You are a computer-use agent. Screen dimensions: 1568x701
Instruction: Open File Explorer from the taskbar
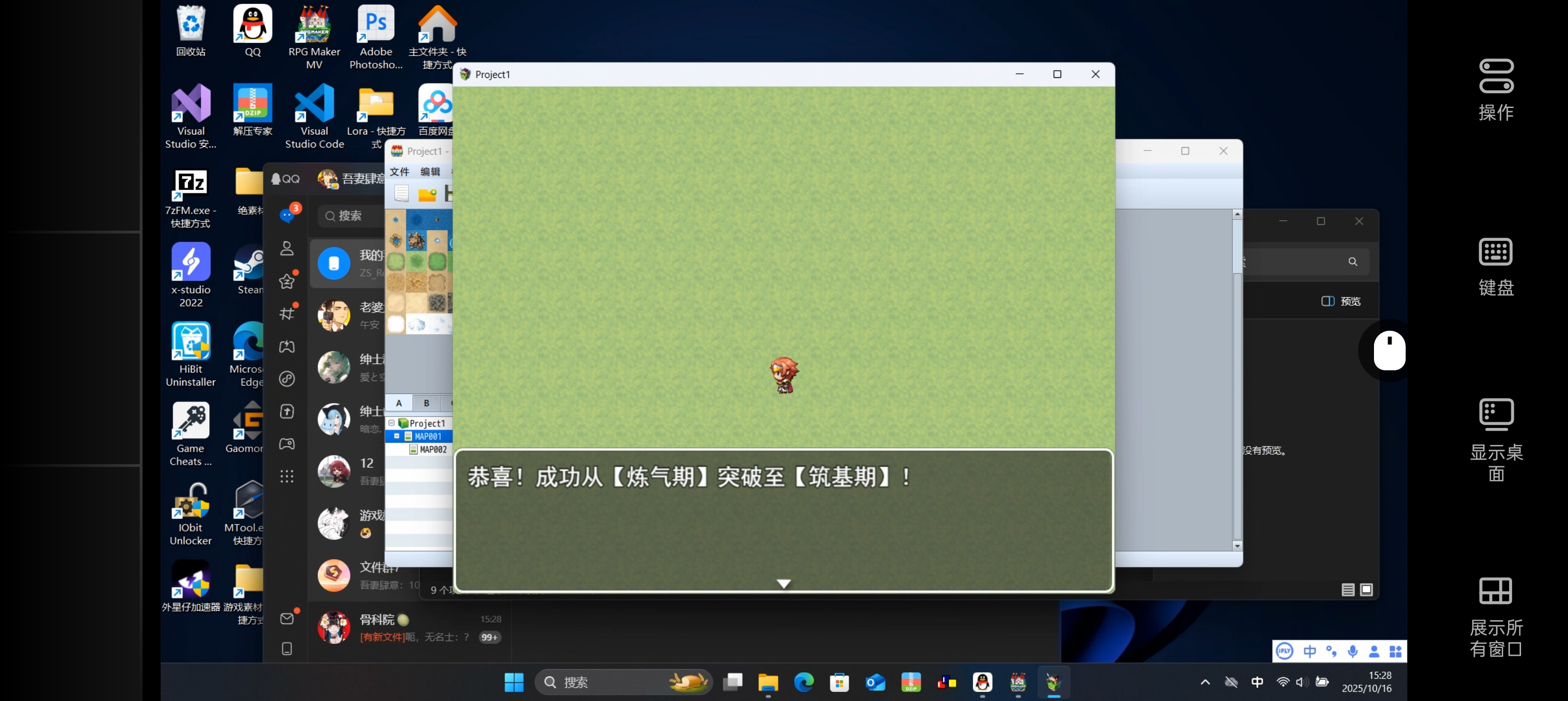pyautogui.click(x=768, y=682)
